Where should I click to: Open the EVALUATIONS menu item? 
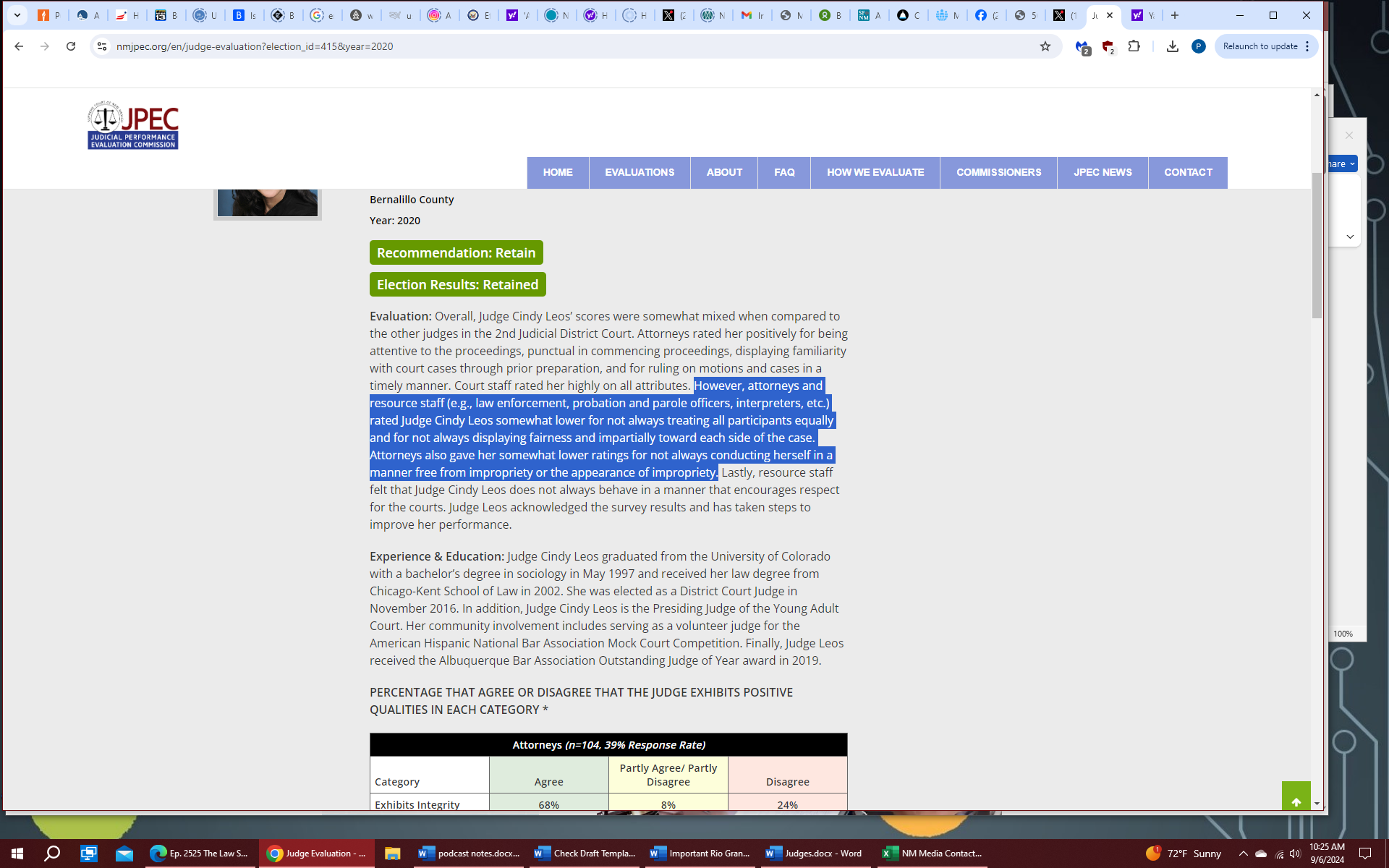pyautogui.click(x=640, y=173)
